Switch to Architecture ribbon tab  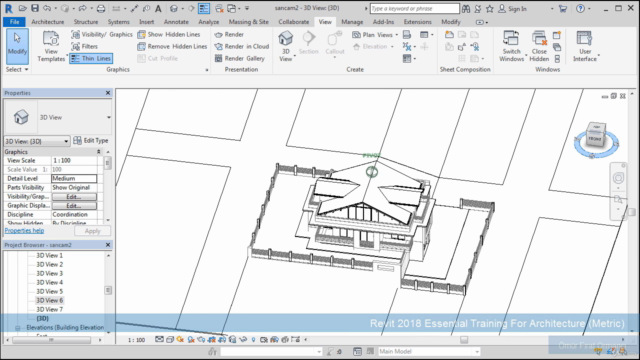(x=48, y=22)
